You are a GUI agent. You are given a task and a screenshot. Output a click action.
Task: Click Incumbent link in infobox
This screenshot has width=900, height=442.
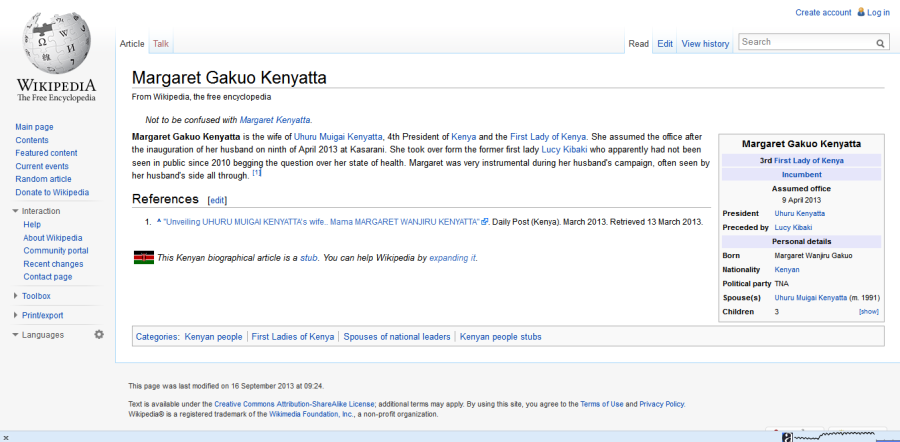(x=801, y=175)
